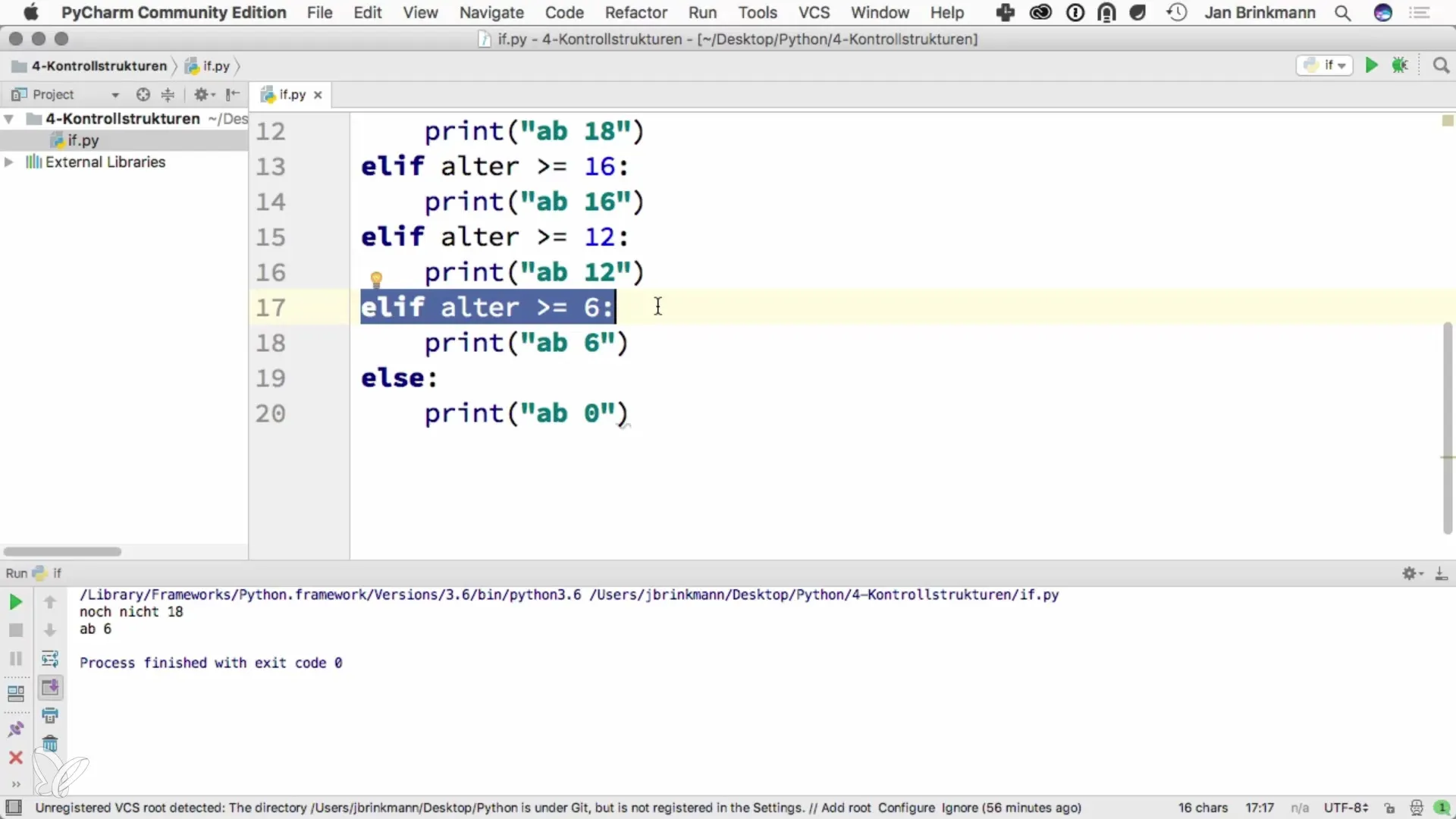This screenshot has width=1456, height=819.
Task: Open the Apple menu
Action: [30, 12]
